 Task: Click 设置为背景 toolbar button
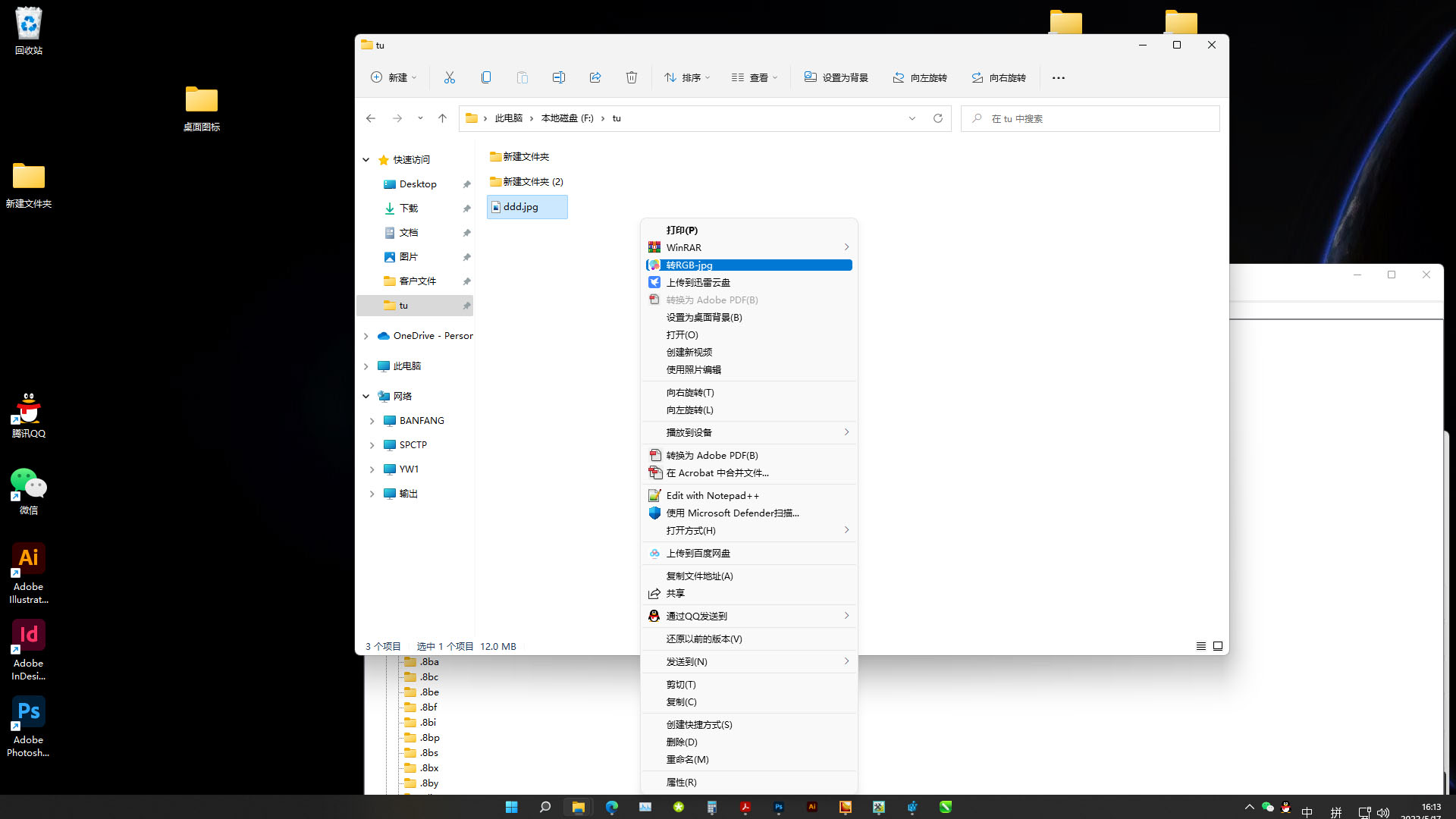pyautogui.click(x=836, y=77)
